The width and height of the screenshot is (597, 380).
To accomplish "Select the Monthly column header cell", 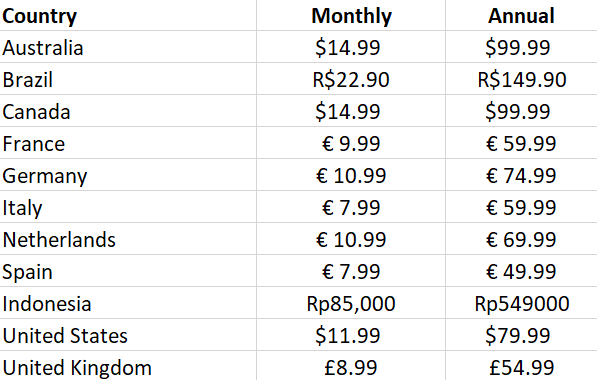I will tap(351, 15).
